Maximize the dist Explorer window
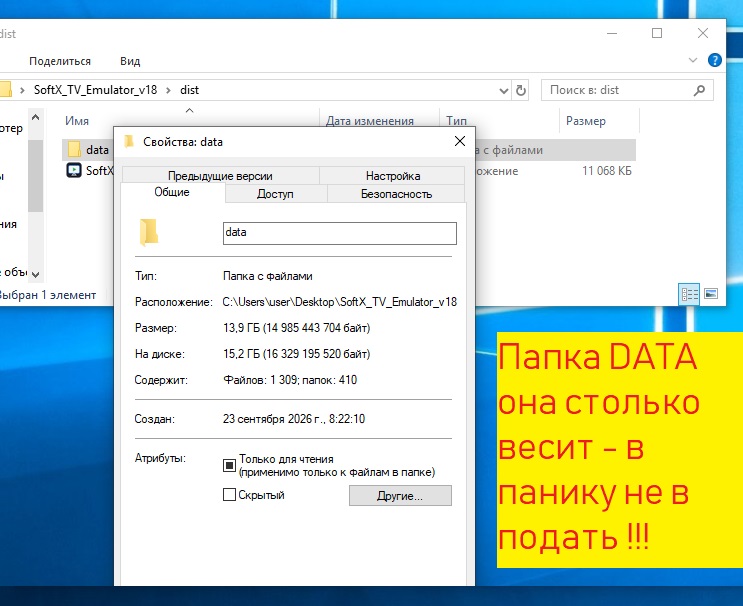The height and width of the screenshot is (606, 743). [x=657, y=33]
